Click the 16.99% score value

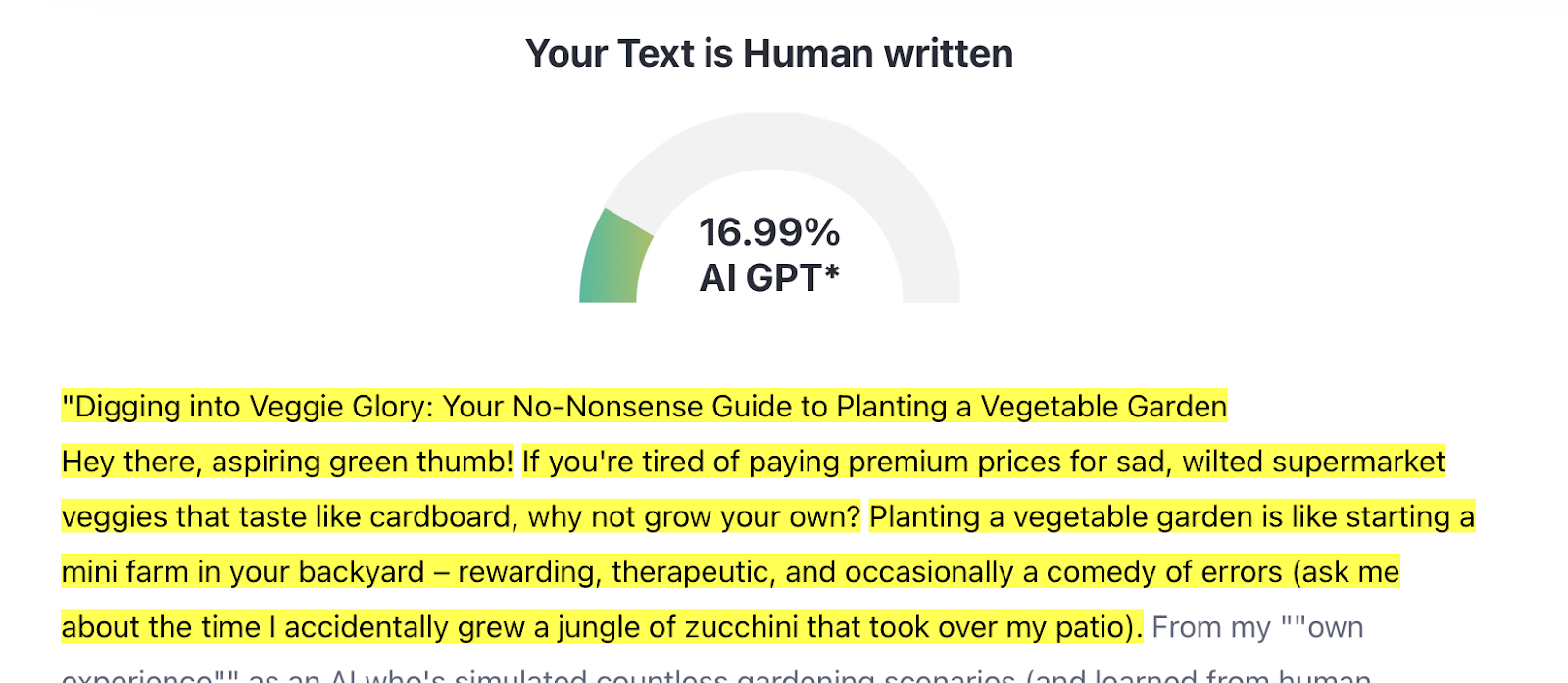coord(769,232)
